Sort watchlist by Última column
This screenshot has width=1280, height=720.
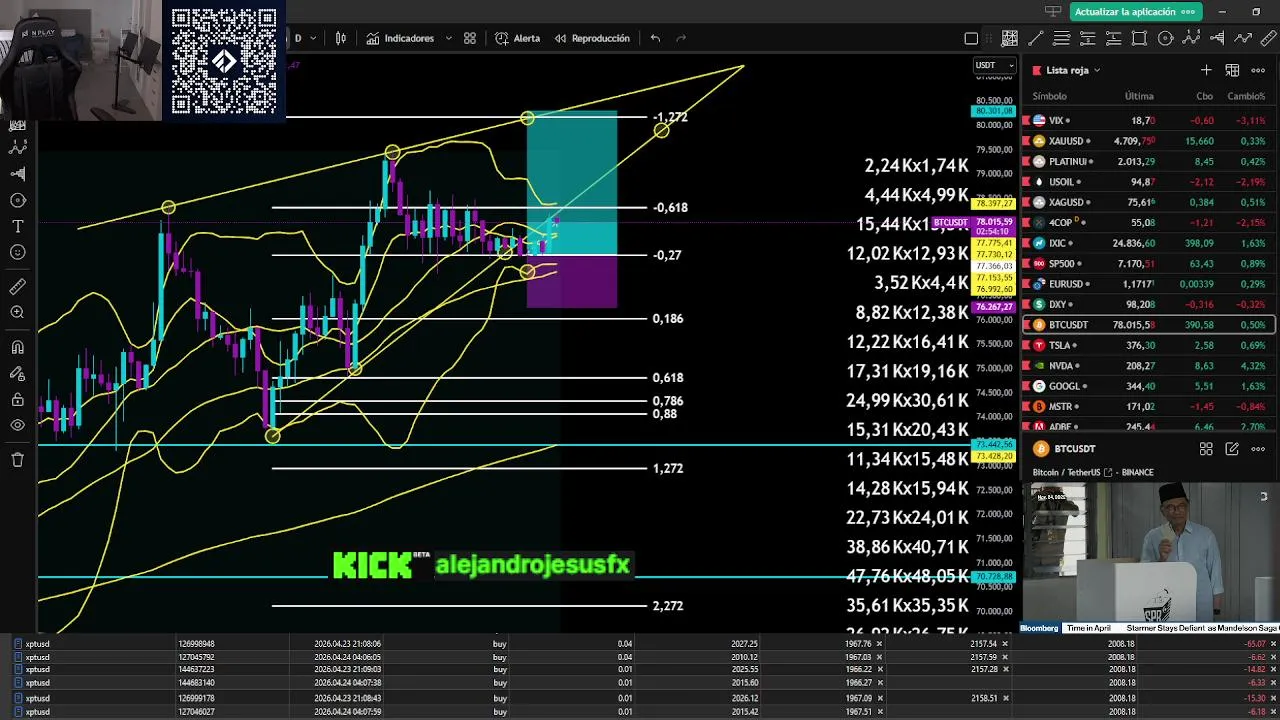tap(1139, 96)
